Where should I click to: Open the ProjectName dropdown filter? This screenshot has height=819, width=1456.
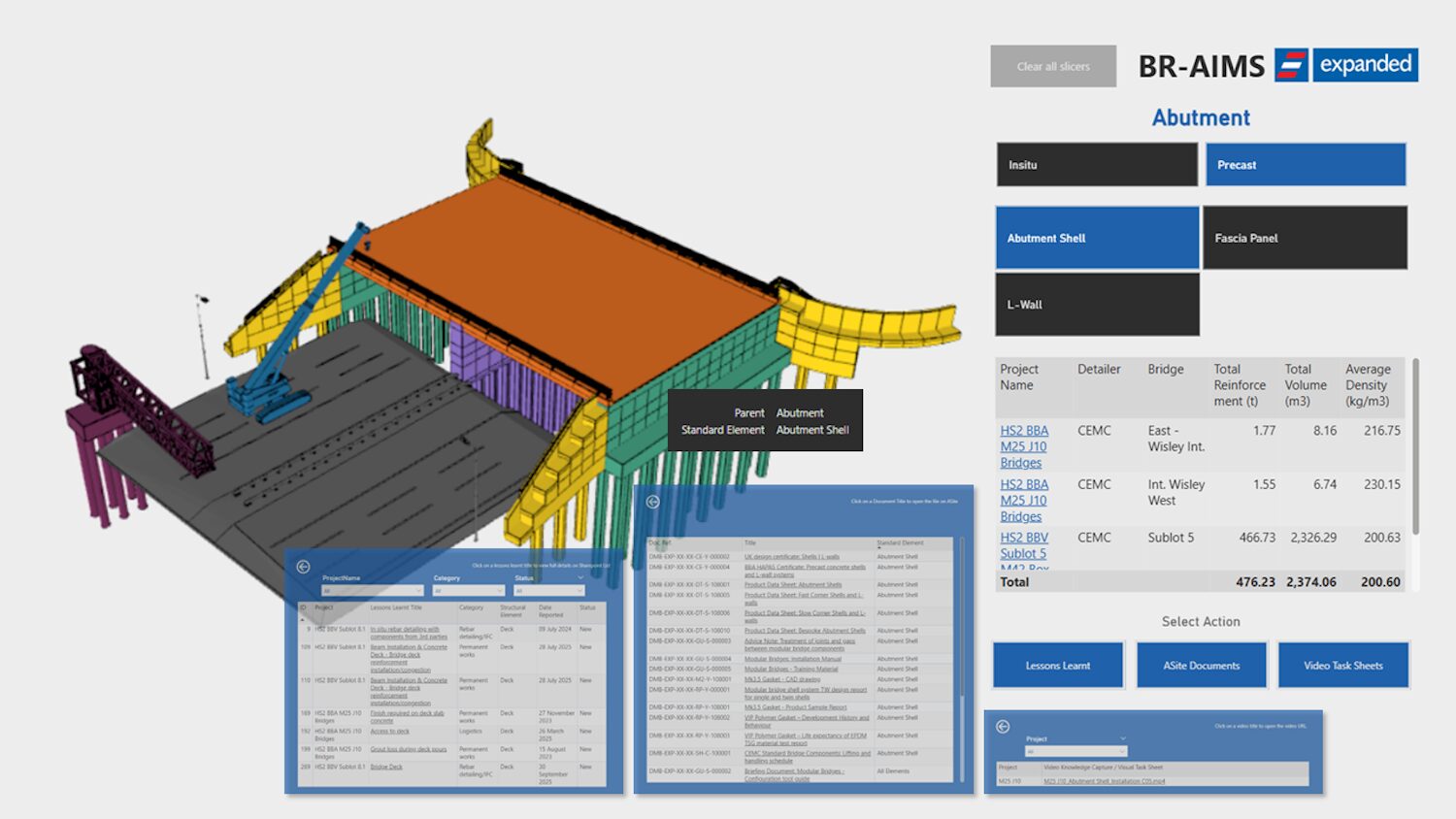click(372, 590)
